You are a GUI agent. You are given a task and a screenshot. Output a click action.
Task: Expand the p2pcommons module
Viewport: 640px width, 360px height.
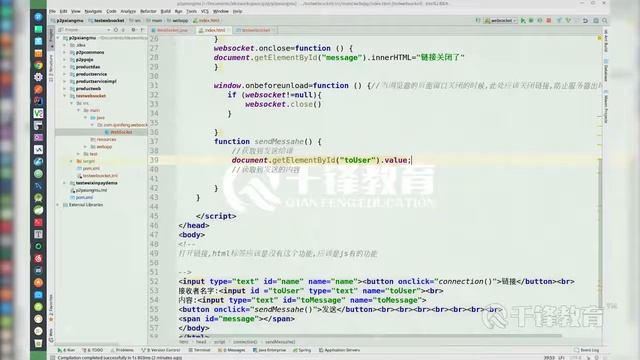tap(65, 52)
